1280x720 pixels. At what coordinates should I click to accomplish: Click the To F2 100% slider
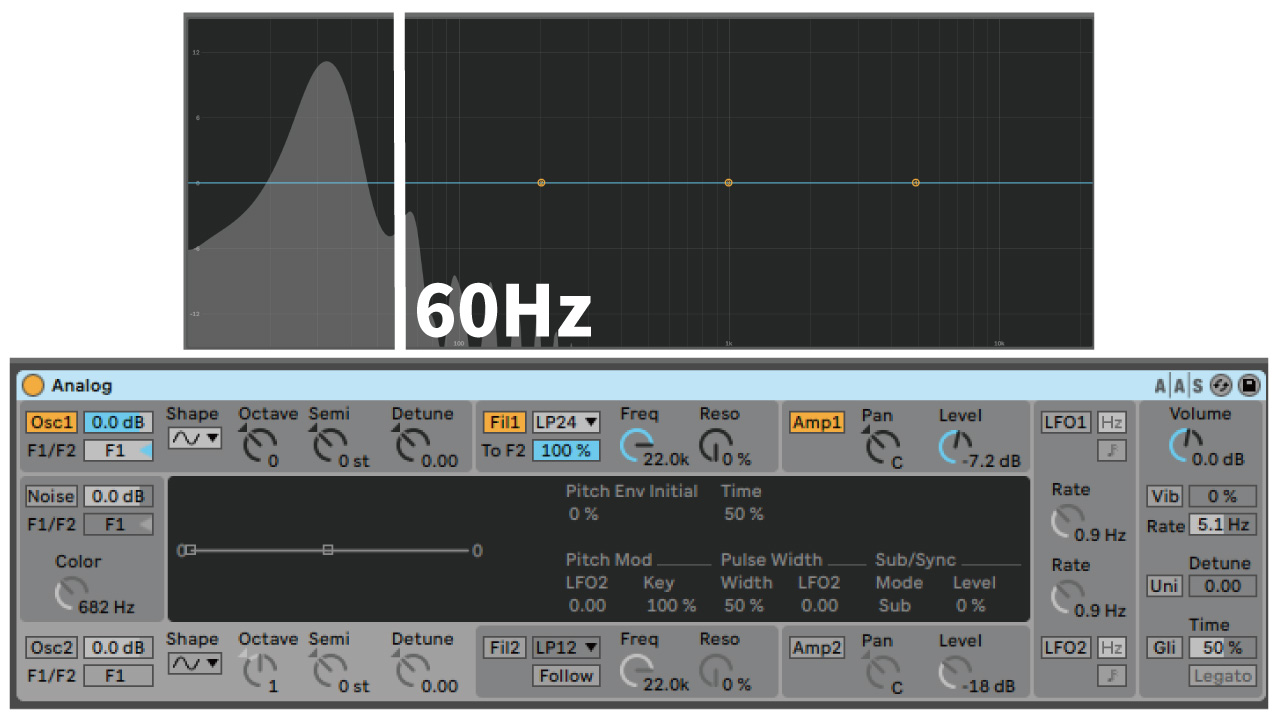click(x=566, y=450)
